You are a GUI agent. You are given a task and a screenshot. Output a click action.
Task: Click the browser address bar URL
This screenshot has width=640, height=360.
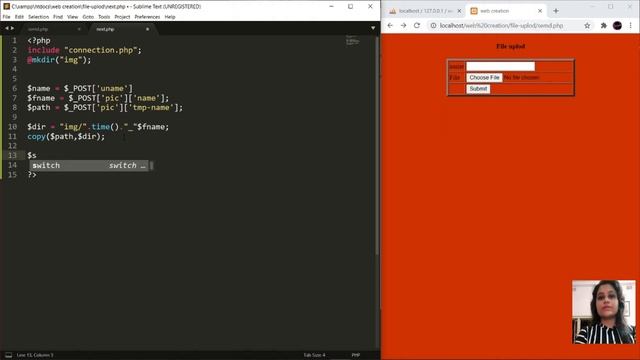(x=501, y=25)
